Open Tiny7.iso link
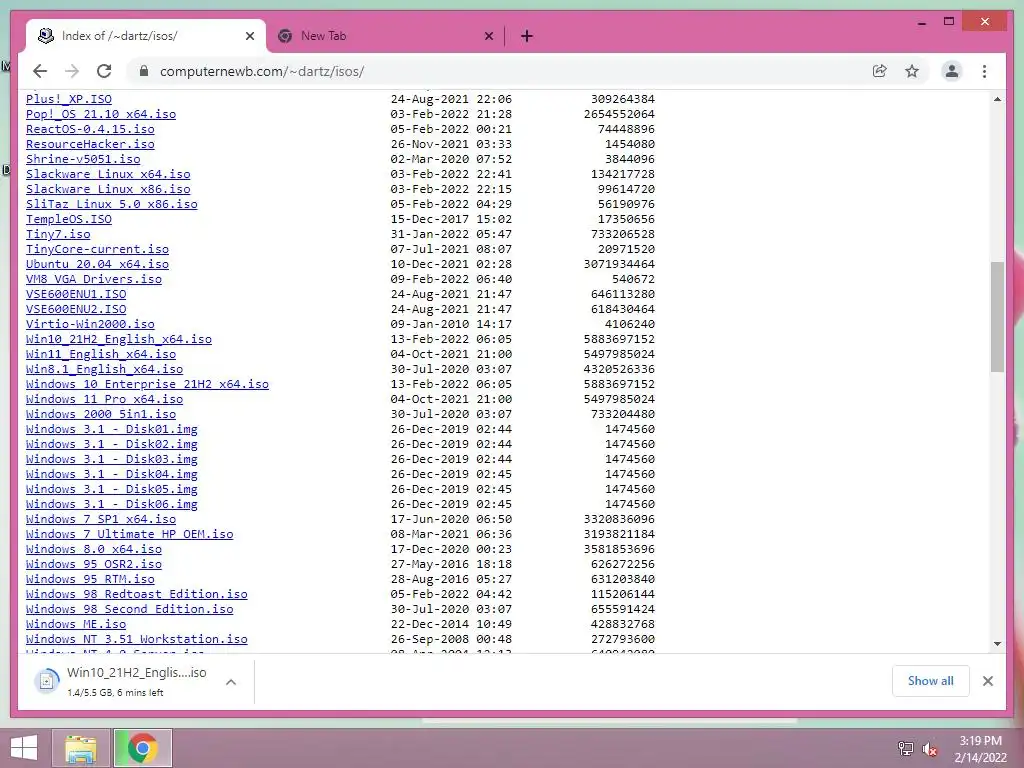 click(x=58, y=234)
